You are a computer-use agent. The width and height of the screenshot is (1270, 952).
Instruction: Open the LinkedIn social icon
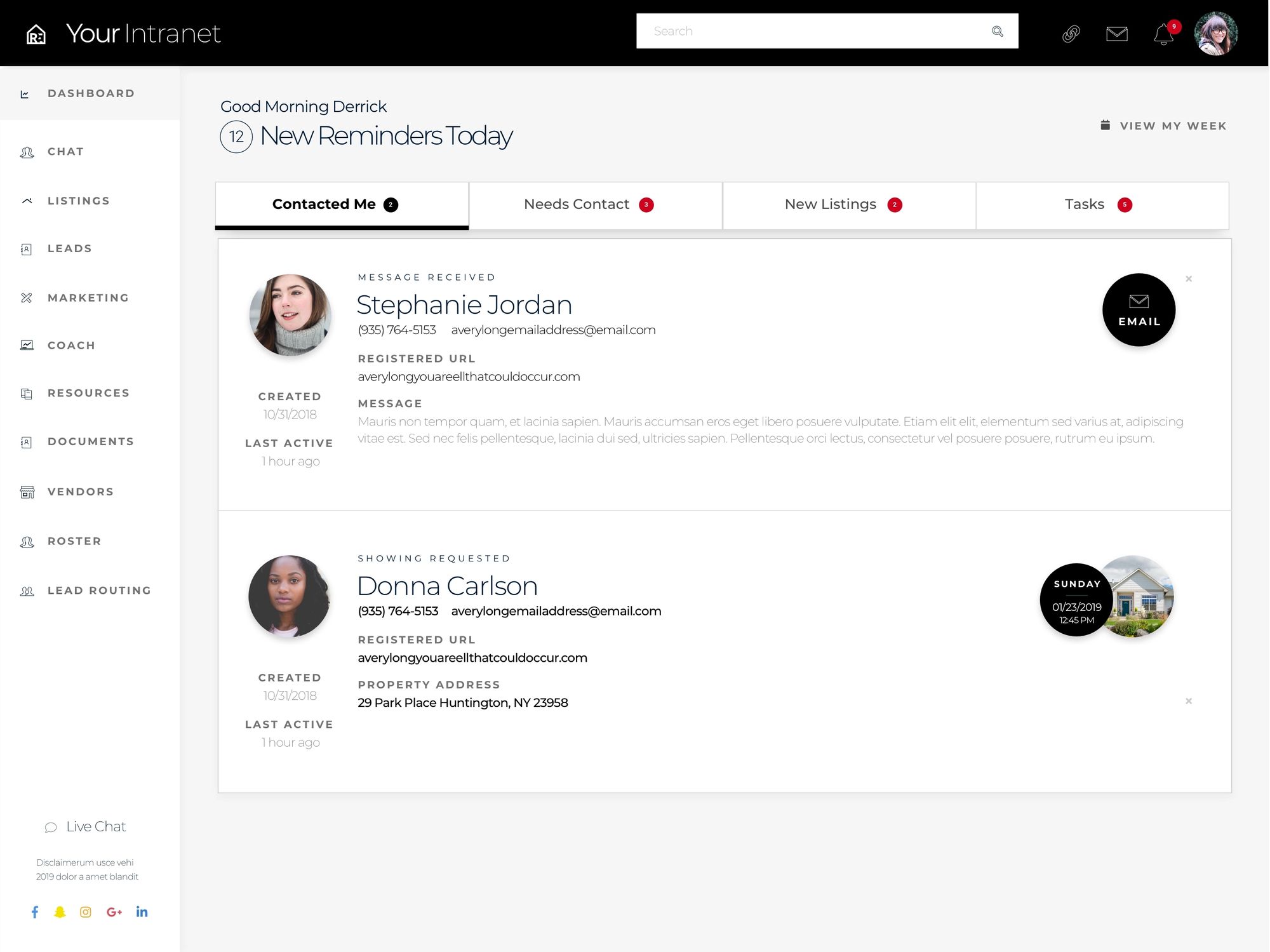(142, 912)
